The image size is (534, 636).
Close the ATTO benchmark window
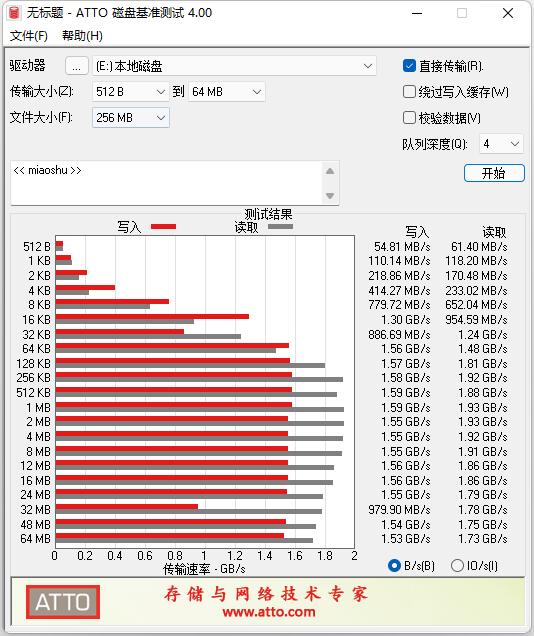pyautogui.click(x=508, y=13)
